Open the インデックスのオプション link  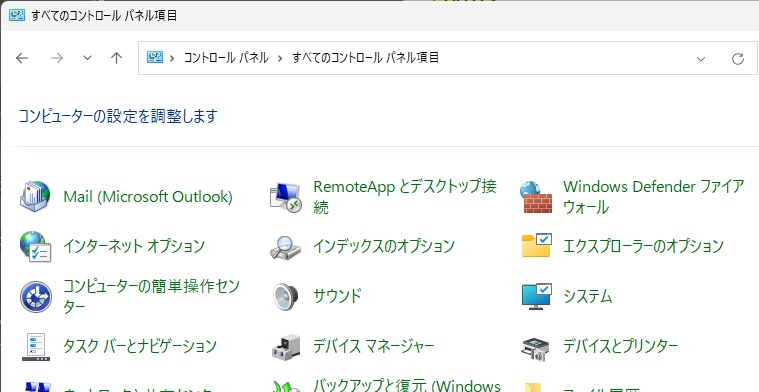(x=384, y=246)
